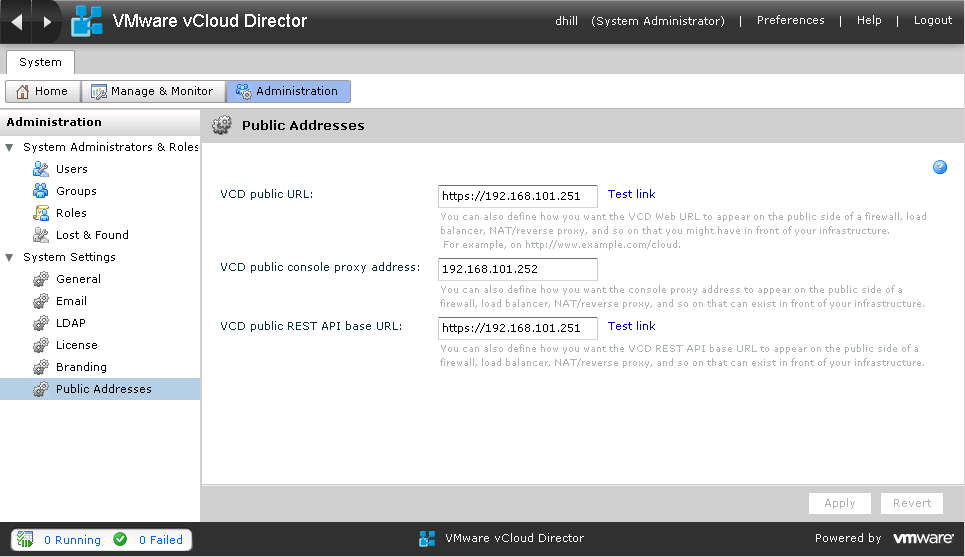
Task: Open the Home section
Action: point(43,92)
